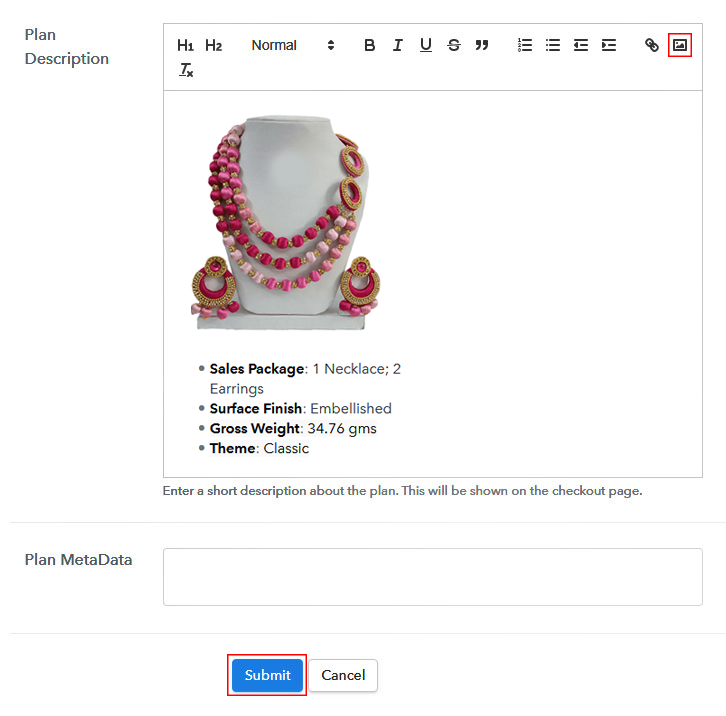
Task: Open the Normal text size dropdown
Action: 293,45
